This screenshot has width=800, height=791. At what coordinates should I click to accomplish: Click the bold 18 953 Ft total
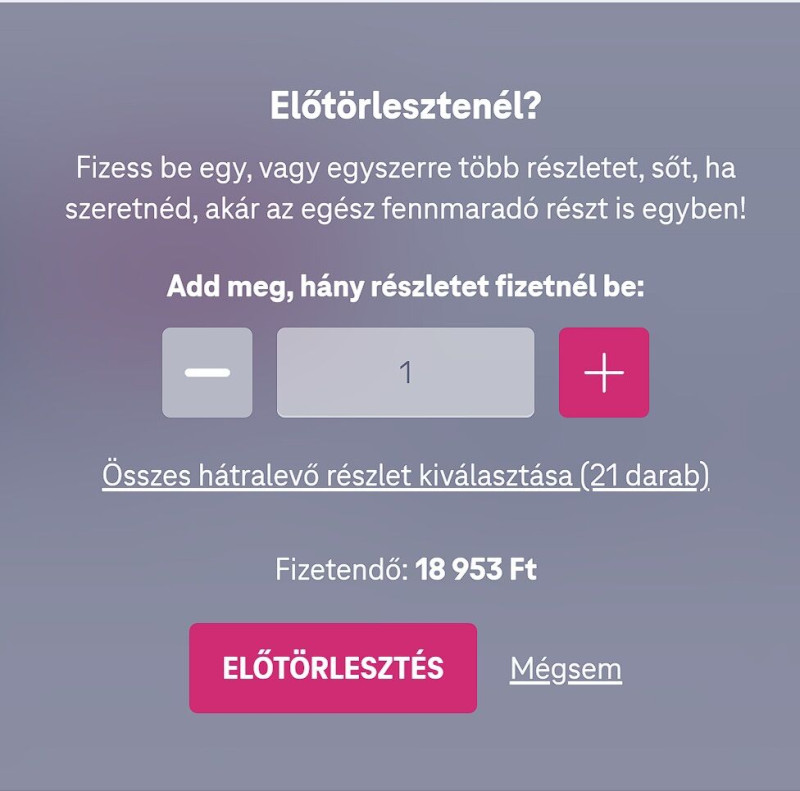tap(476, 570)
